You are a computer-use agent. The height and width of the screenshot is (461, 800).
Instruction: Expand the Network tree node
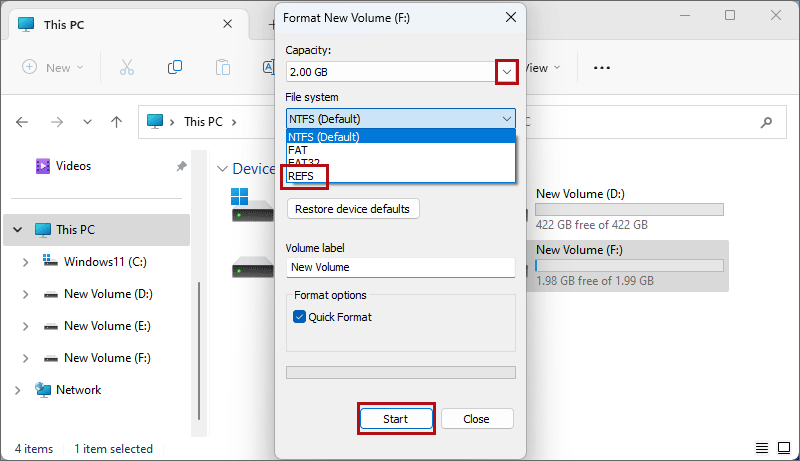click(x=18, y=391)
